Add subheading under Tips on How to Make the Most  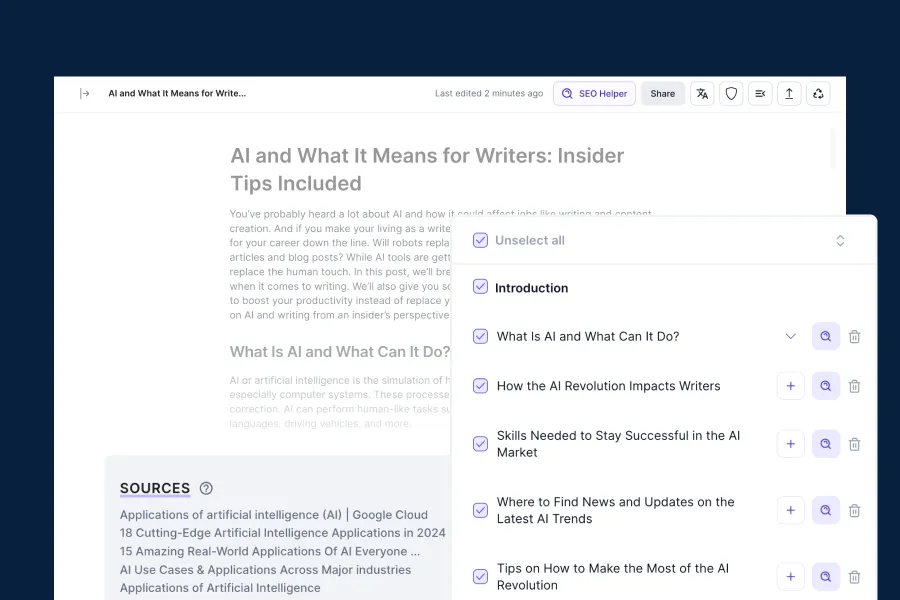(x=790, y=577)
